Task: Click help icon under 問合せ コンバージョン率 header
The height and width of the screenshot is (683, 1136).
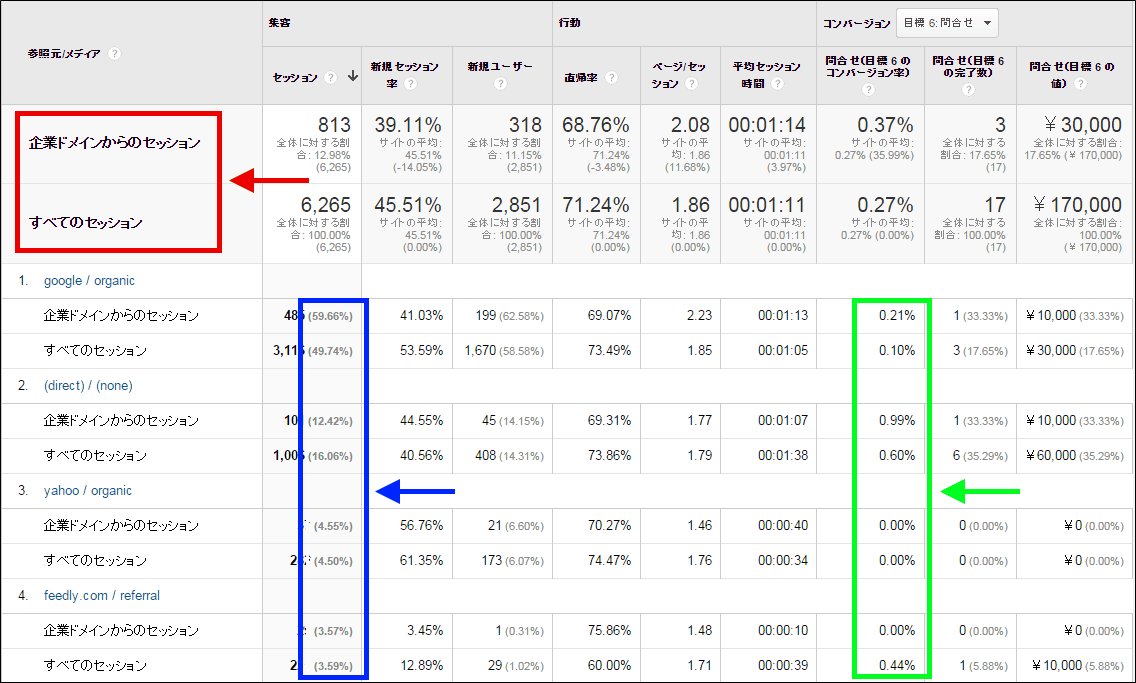Action: (x=869, y=90)
